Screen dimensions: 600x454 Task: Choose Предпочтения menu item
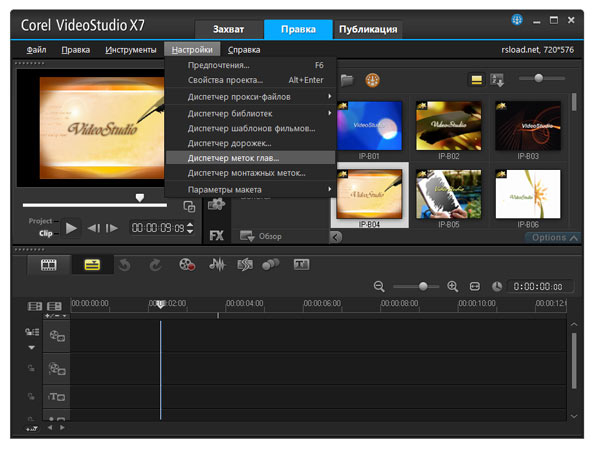[250, 65]
